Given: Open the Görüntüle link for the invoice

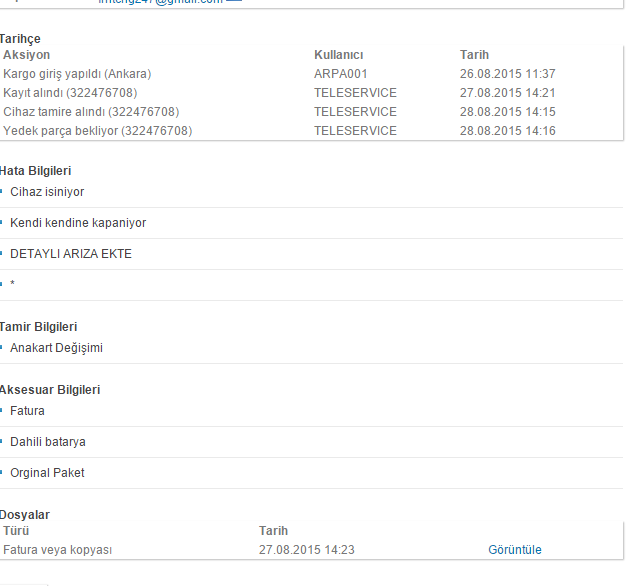Looking at the screenshot, I should tap(514, 550).
